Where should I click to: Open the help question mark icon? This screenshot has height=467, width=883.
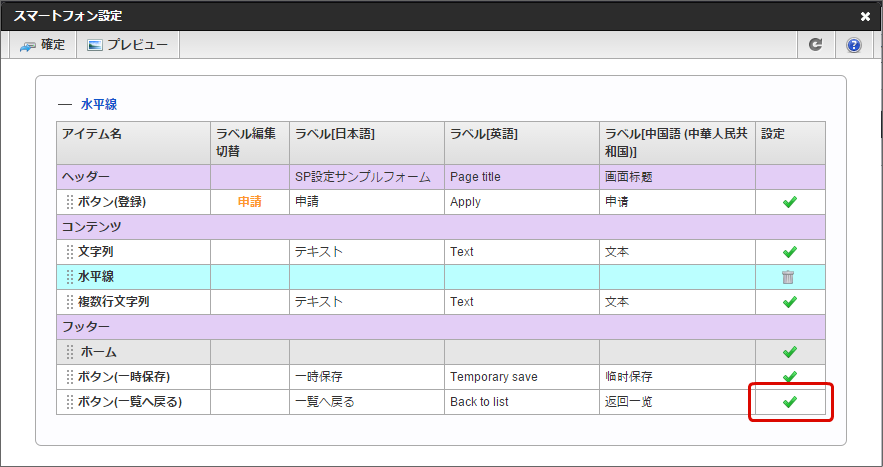[x=854, y=45]
